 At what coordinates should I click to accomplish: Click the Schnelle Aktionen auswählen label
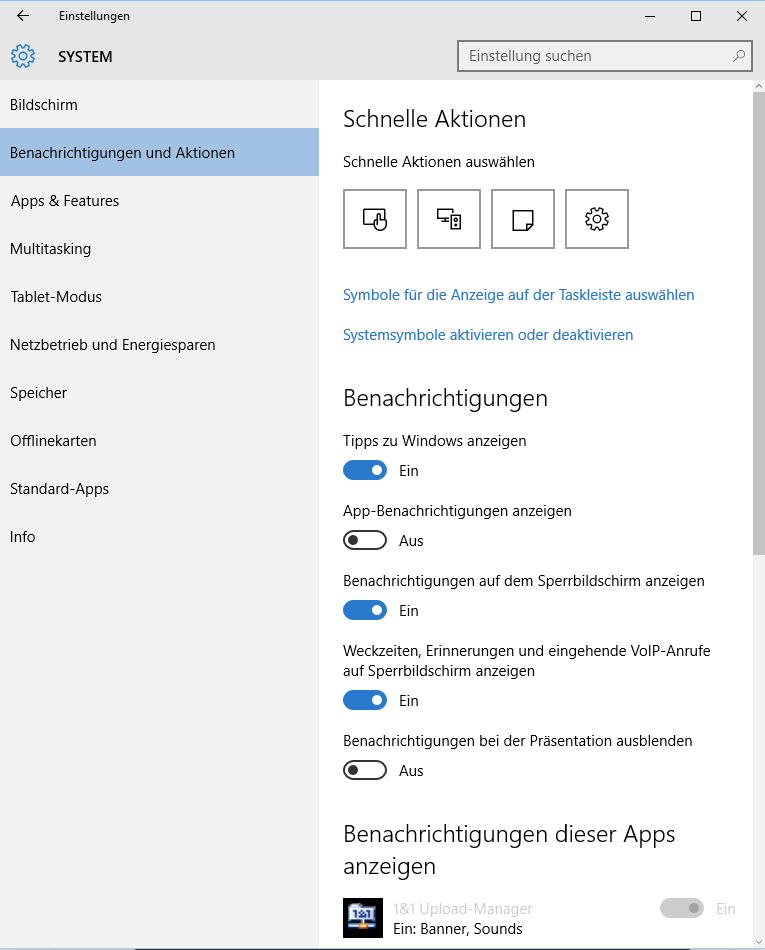[x=439, y=162]
